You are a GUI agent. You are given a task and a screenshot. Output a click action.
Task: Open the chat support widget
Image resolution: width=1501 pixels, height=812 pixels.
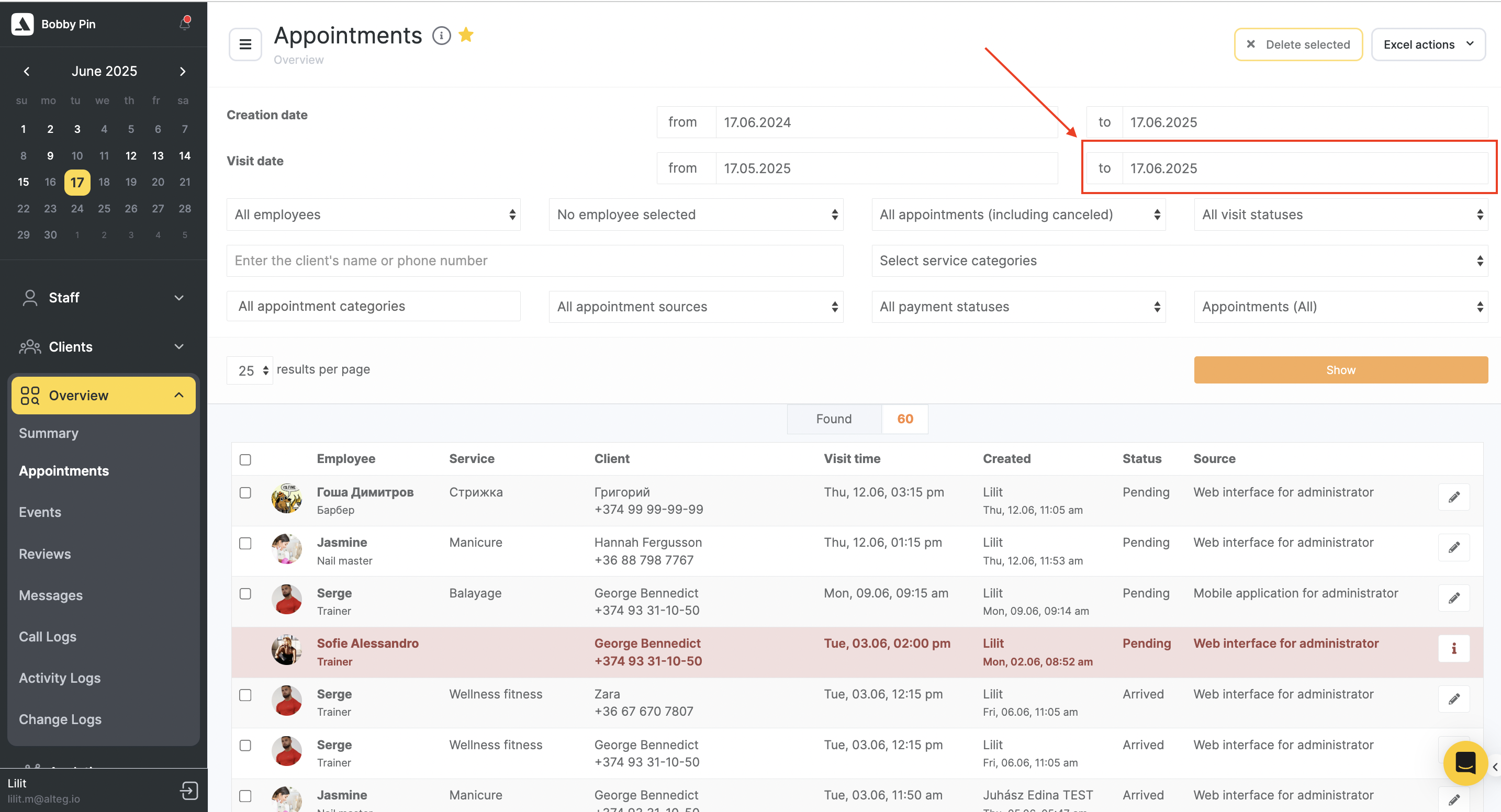[x=1465, y=763]
